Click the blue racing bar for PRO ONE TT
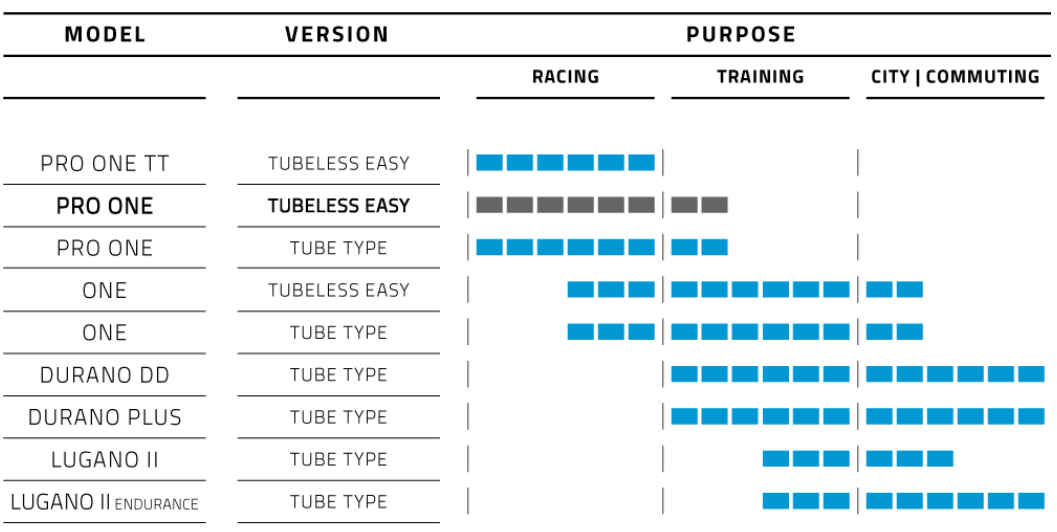 (565, 162)
